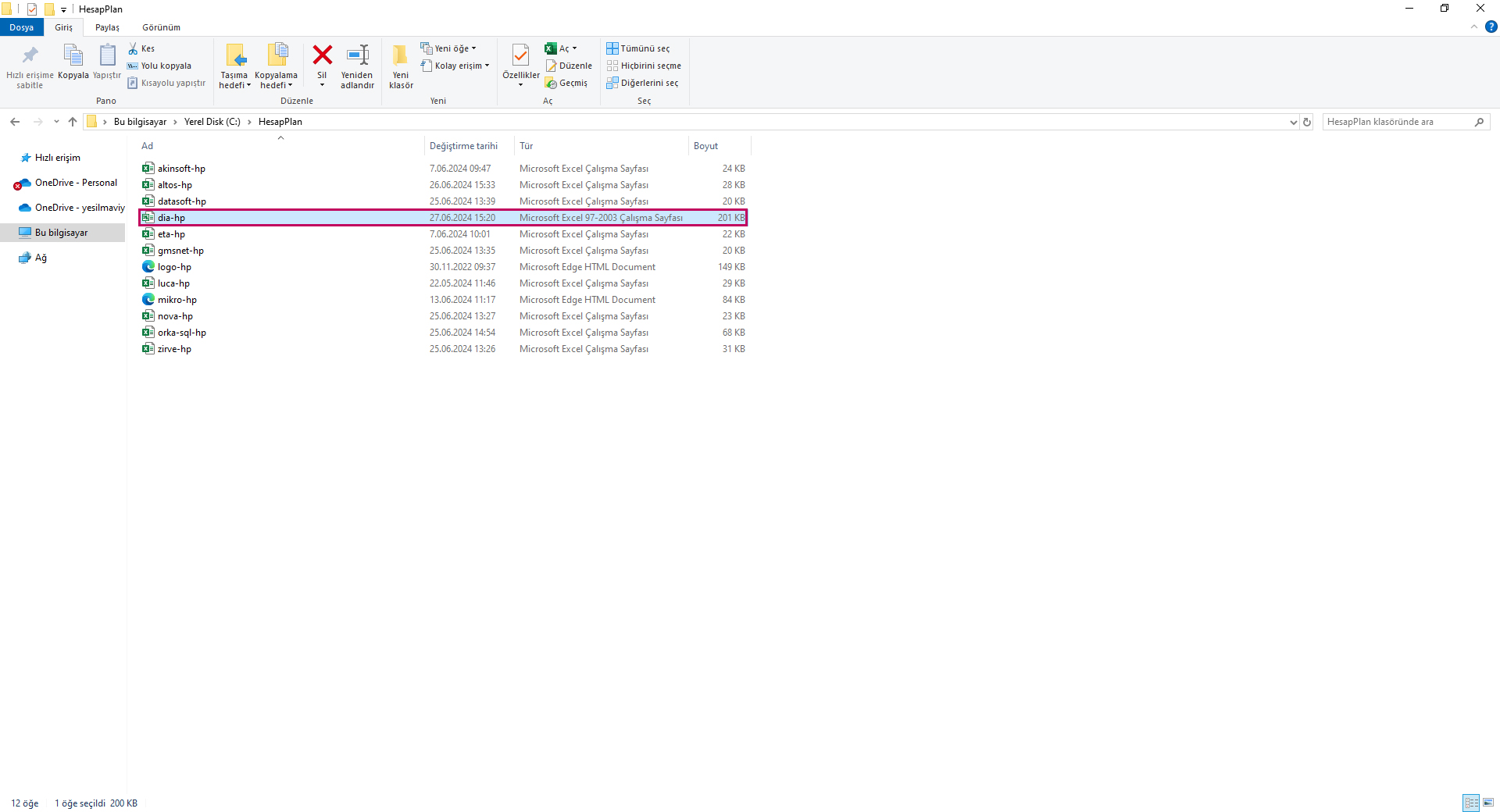Delete file with red Sil icon

[322, 55]
